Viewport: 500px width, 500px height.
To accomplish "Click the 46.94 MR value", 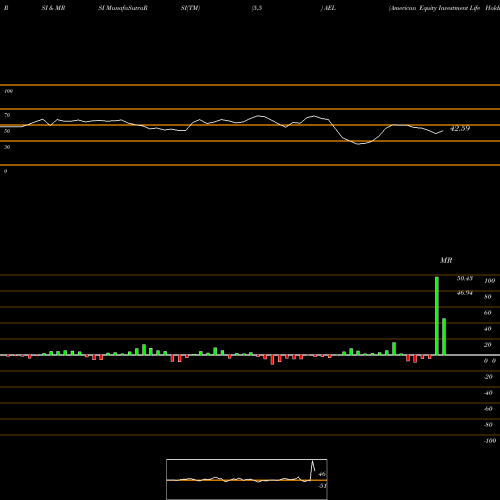I will pos(465,293).
